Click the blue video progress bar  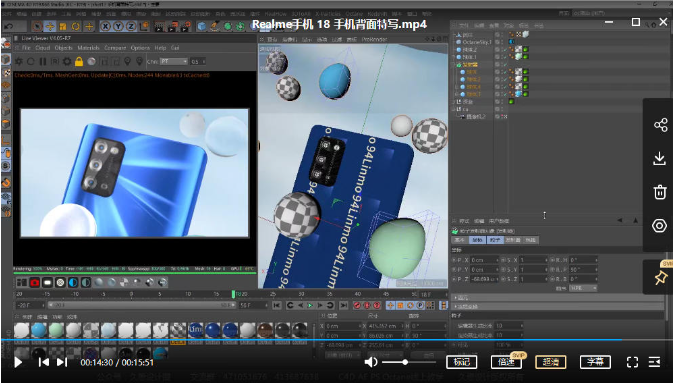pos(311,340)
